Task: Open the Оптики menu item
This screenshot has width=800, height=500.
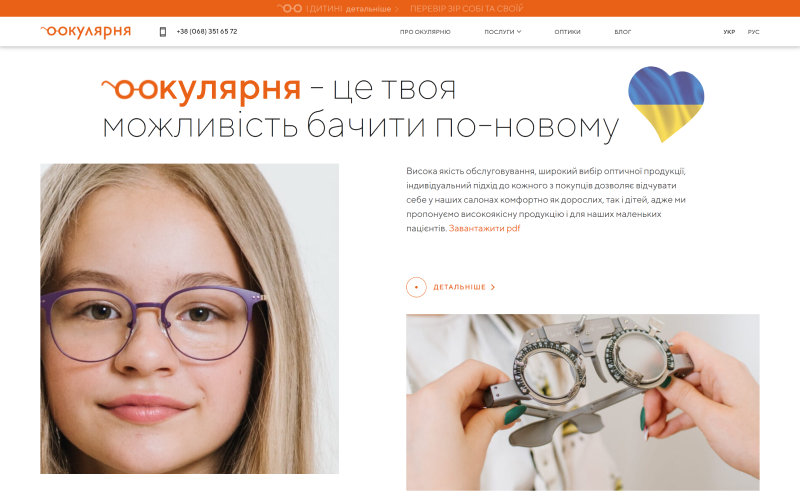Action: tap(567, 32)
